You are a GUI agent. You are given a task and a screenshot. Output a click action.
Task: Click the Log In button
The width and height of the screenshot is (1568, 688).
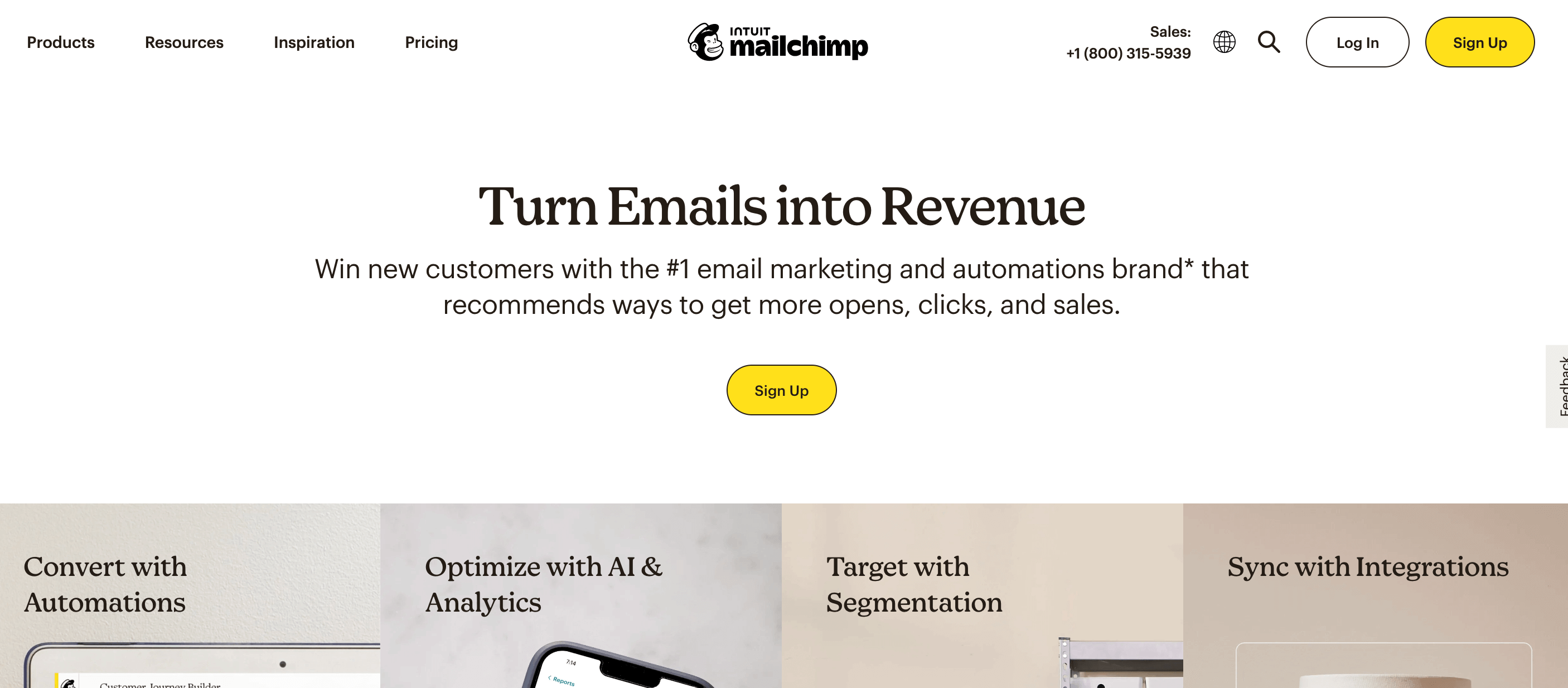pyautogui.click(x=1358, y=42)
